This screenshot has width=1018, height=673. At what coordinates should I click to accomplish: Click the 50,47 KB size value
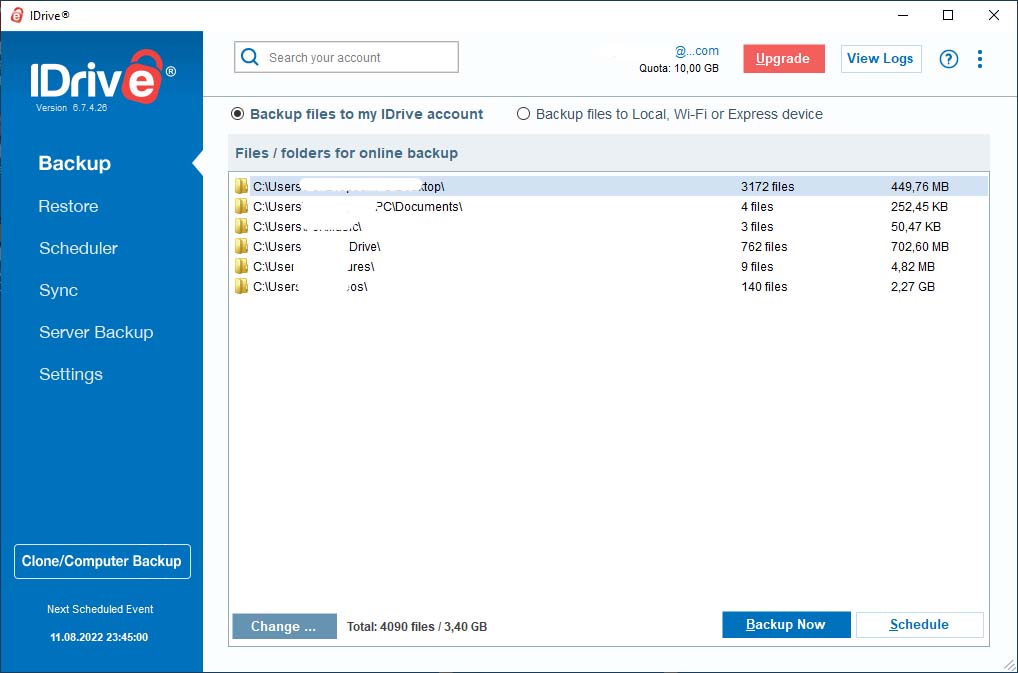coord(915,227)
